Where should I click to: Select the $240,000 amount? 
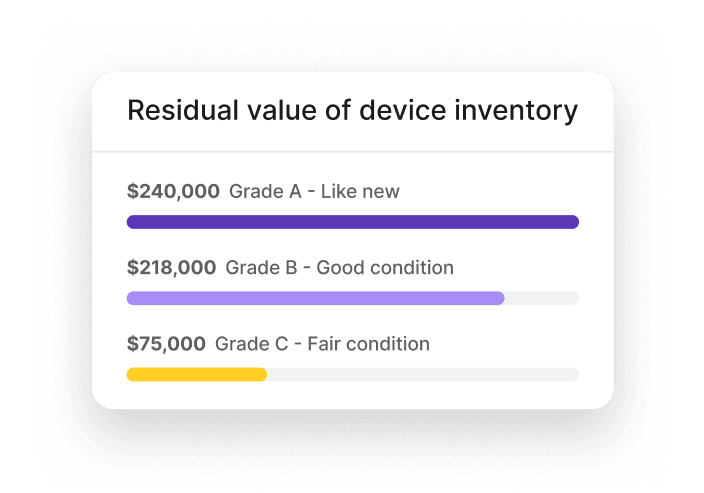[x=173, y=191]
